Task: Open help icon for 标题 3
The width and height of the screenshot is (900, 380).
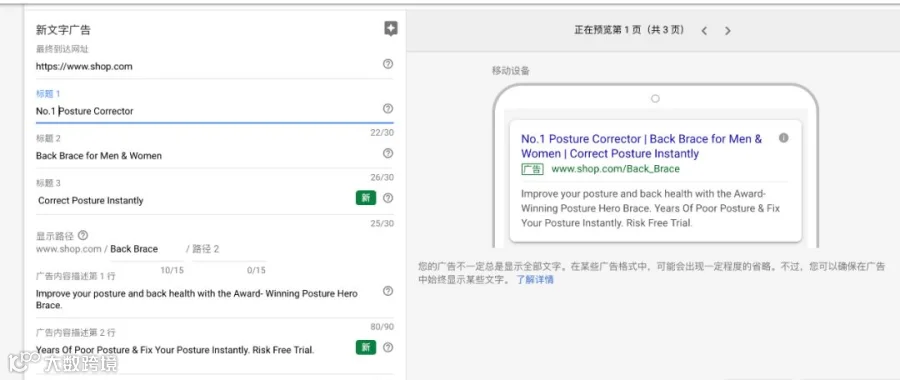Action: tap(388, 198)
